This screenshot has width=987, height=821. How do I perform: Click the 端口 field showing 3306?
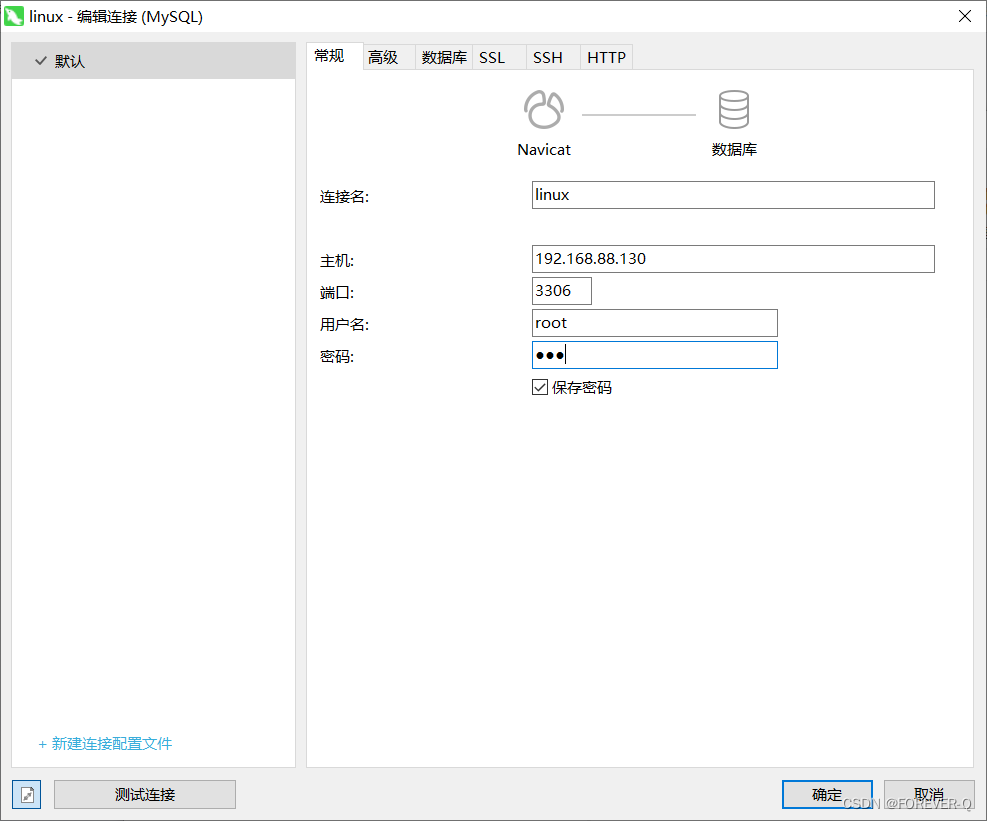pos(561,291)
